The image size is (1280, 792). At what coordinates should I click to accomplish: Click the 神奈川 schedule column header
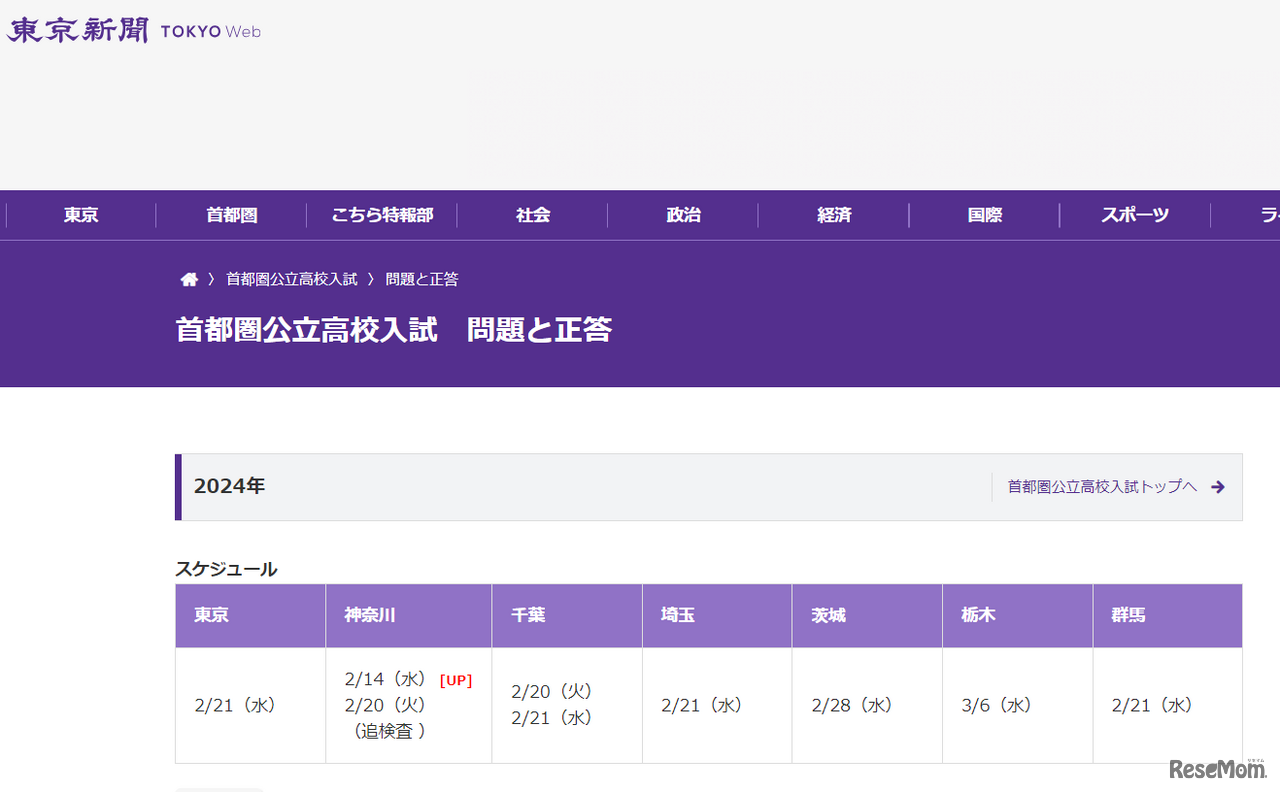click(370, 615)
